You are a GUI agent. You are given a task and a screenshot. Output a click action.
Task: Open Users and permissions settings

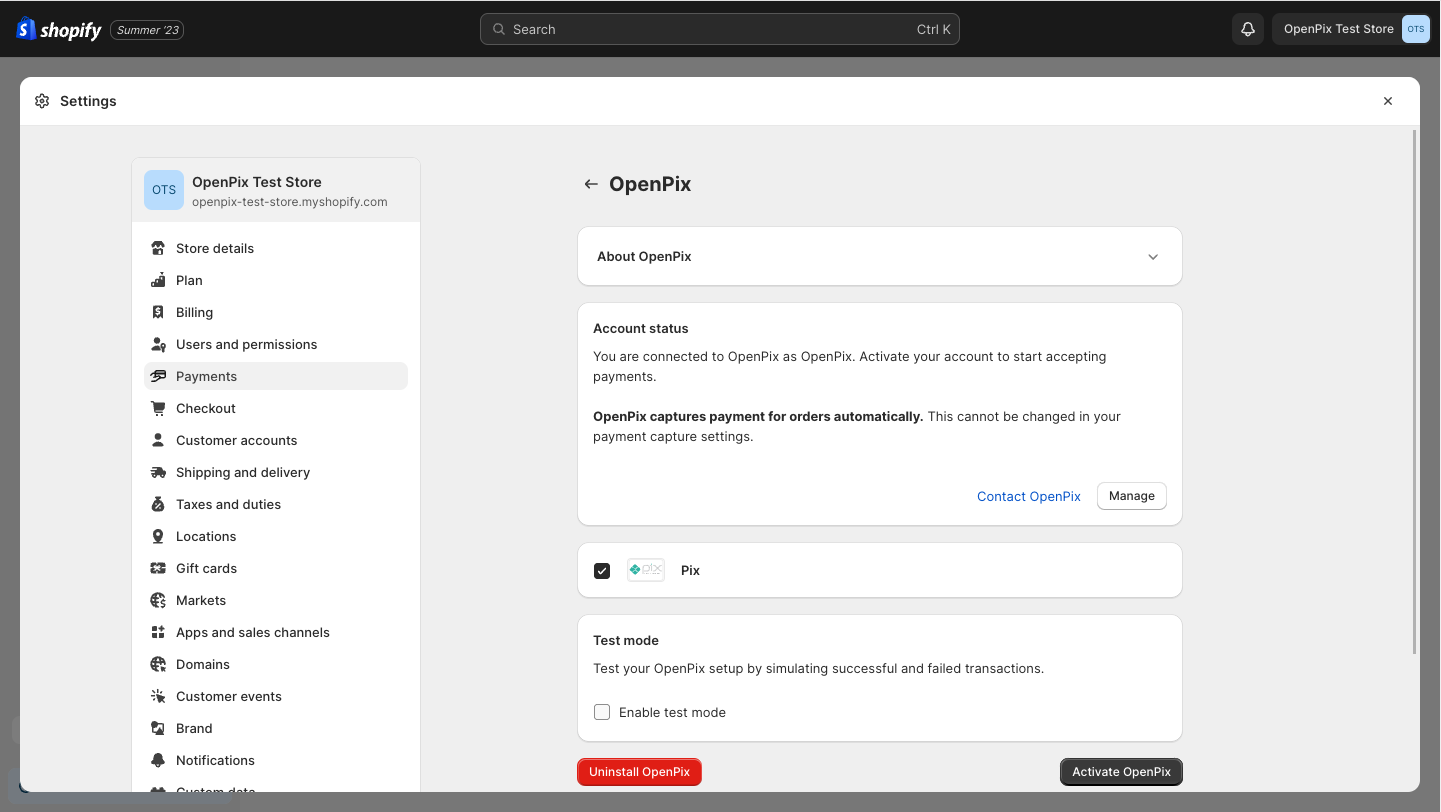[246, 344]
